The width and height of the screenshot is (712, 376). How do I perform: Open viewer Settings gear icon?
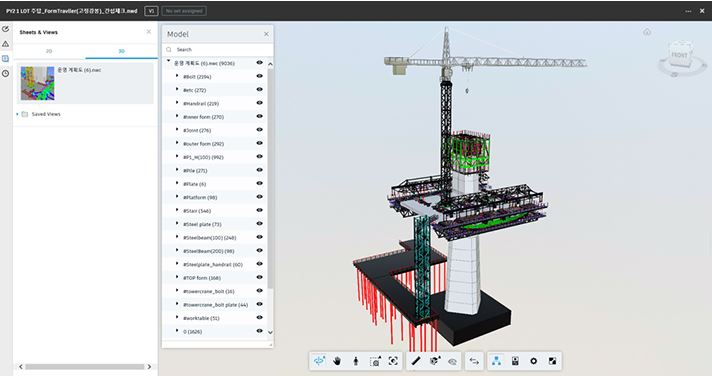coord(534,361)
